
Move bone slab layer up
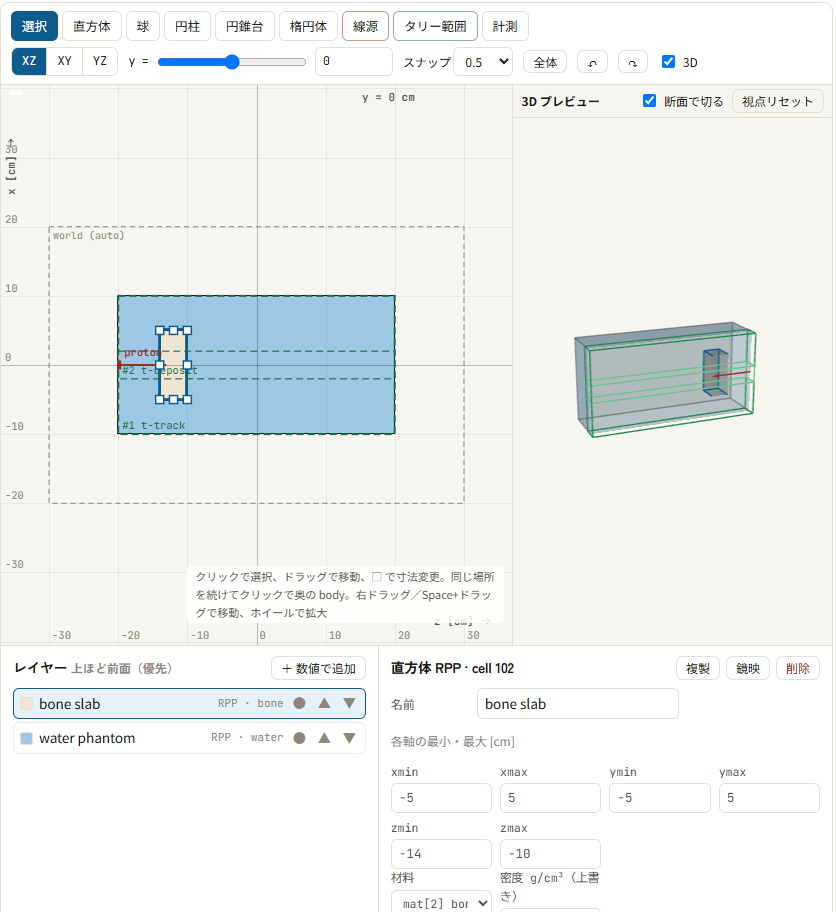[x=325, y=703]
